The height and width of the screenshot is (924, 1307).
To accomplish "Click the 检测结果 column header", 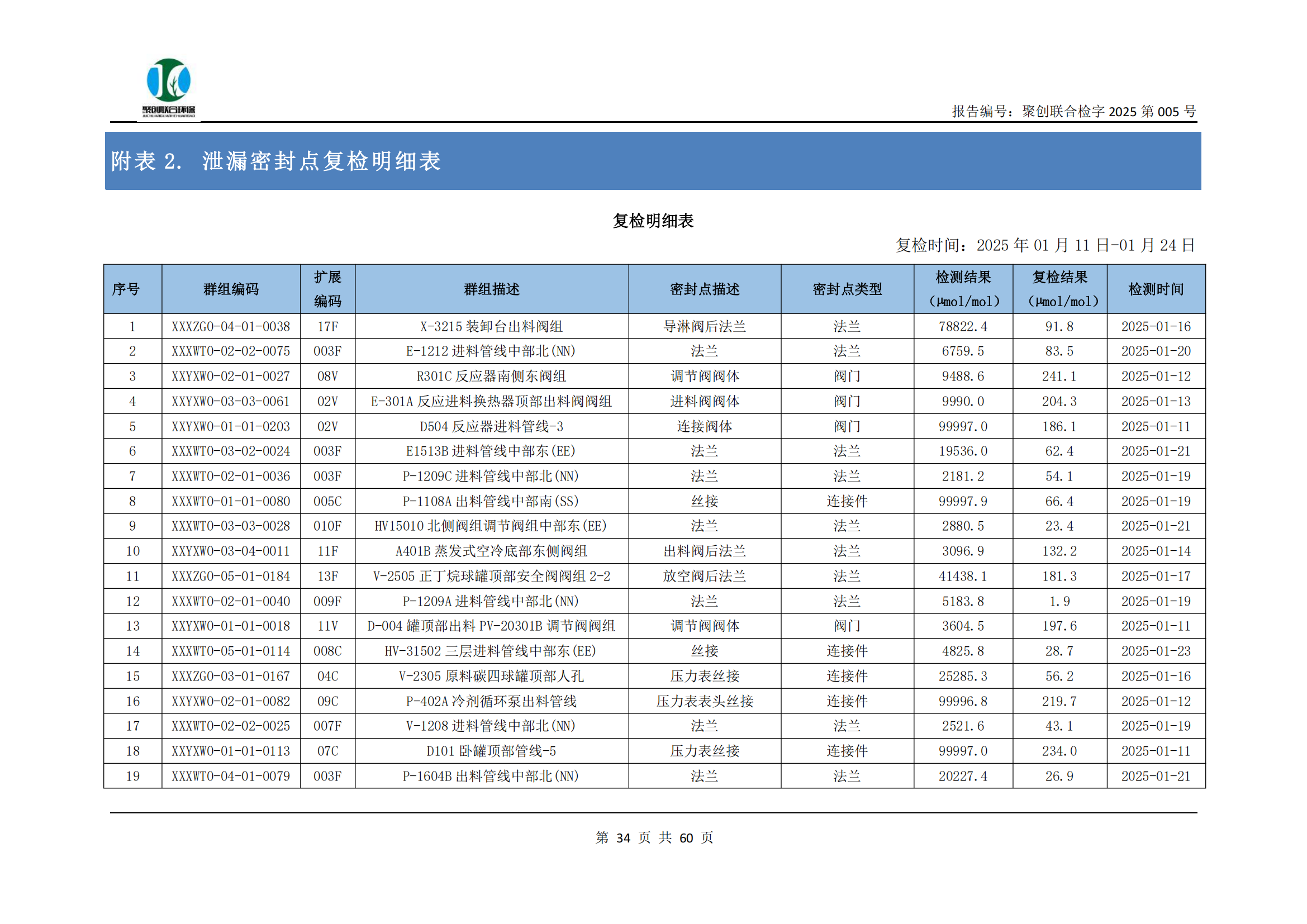I will 963,289.
